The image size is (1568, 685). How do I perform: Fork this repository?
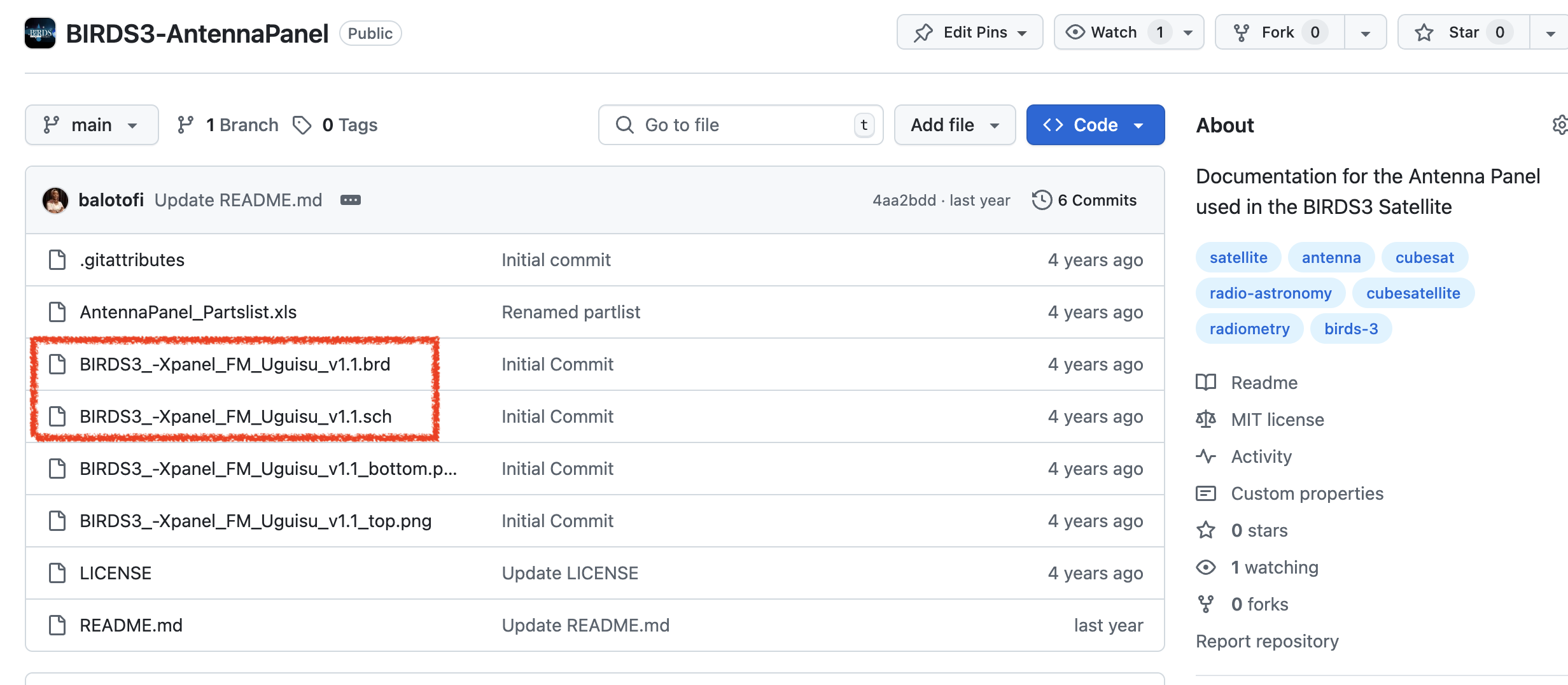(x=1280, y=32)
